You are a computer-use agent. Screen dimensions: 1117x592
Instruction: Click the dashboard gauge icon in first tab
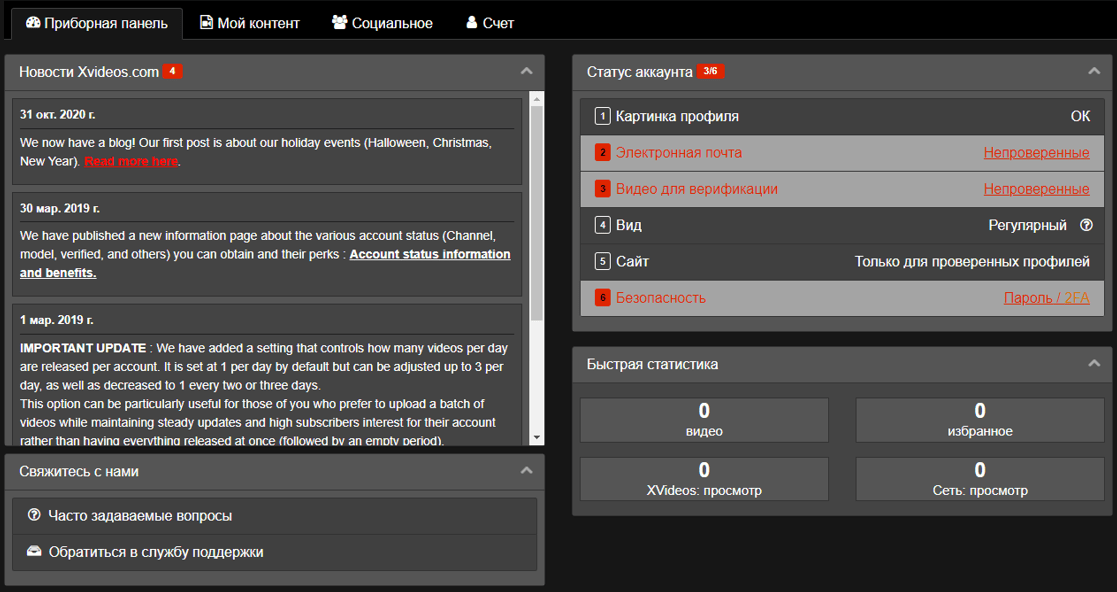pos(33,23)
